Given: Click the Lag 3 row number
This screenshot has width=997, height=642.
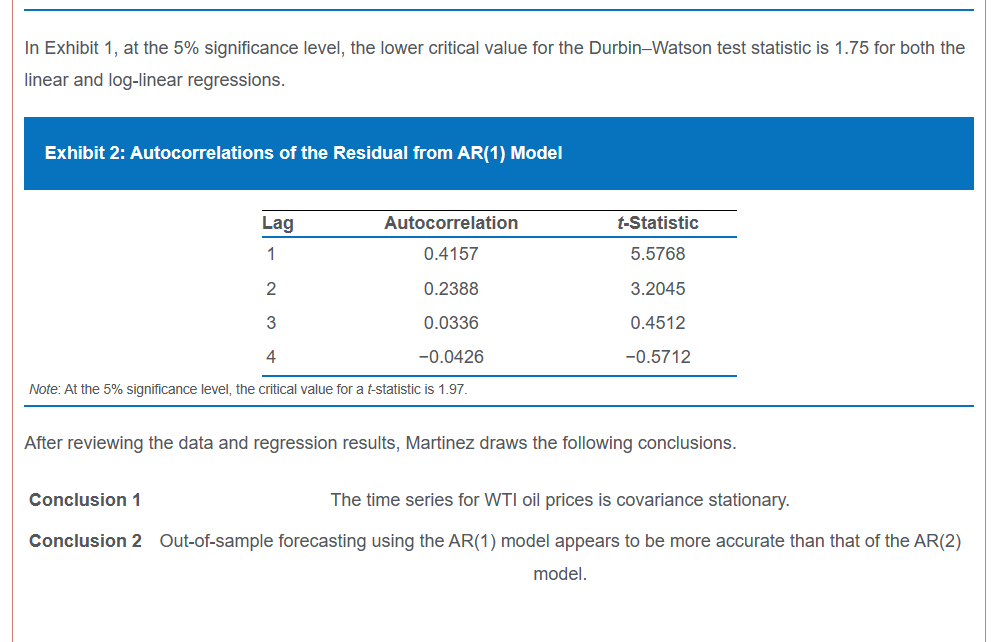Looking at the screenshot, I should click(x=269, y=323).
